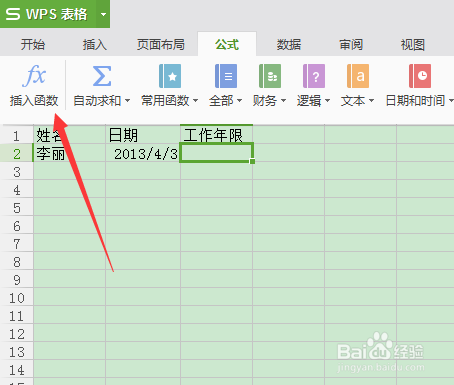Expand the 自动求和 dropdown arrow
This screenshot has height=385, width=454.
(x=127, y=100)
